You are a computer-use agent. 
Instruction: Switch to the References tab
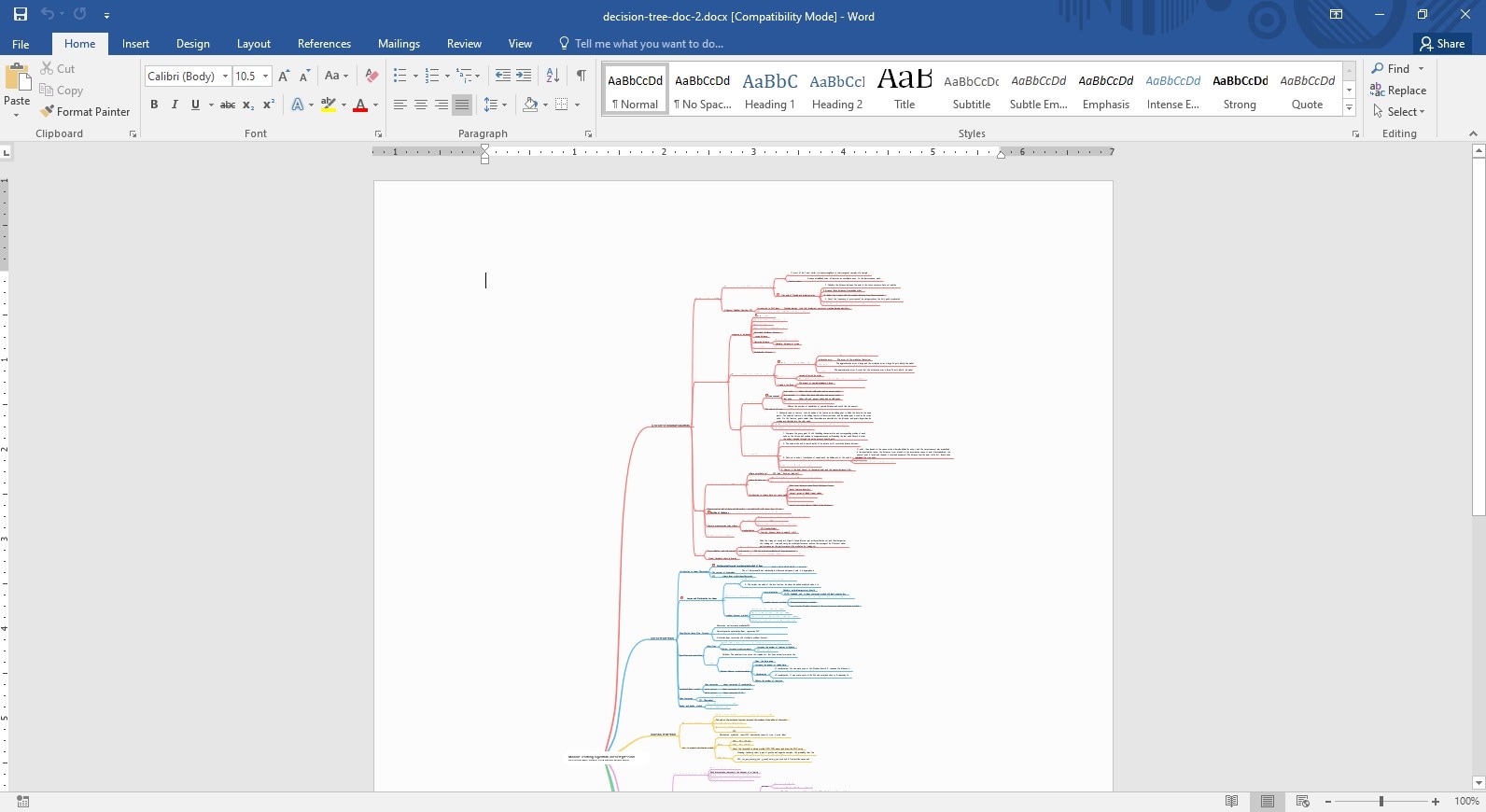324,44
